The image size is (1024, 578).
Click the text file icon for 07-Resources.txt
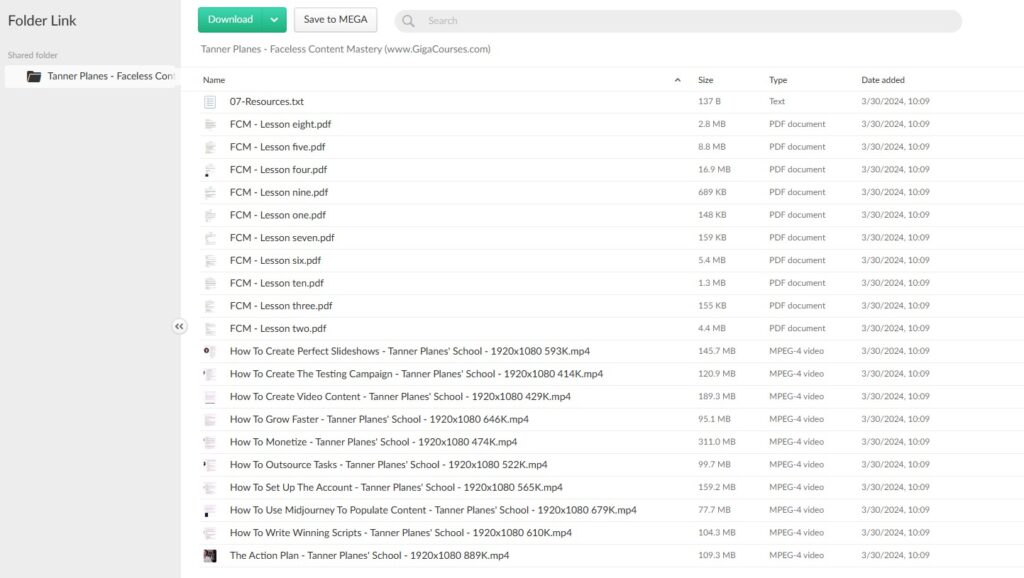pyautogui.click(x=210, y=101)
